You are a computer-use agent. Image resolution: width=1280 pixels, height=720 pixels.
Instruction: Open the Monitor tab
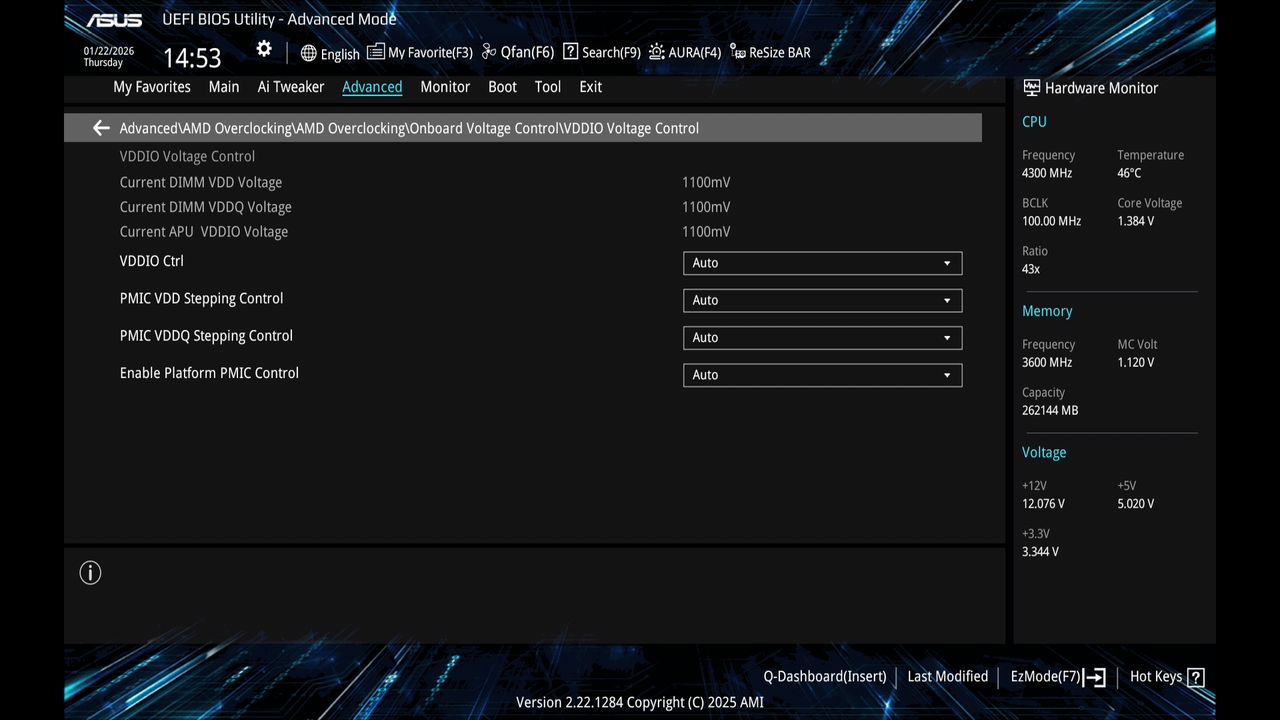click(x=444, y=87)
